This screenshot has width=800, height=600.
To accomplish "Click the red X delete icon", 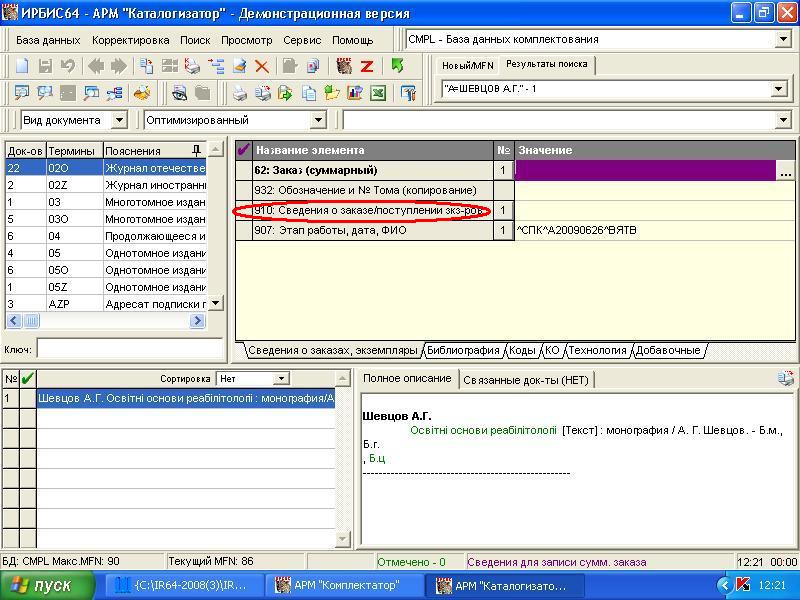I will pos(262,66).
